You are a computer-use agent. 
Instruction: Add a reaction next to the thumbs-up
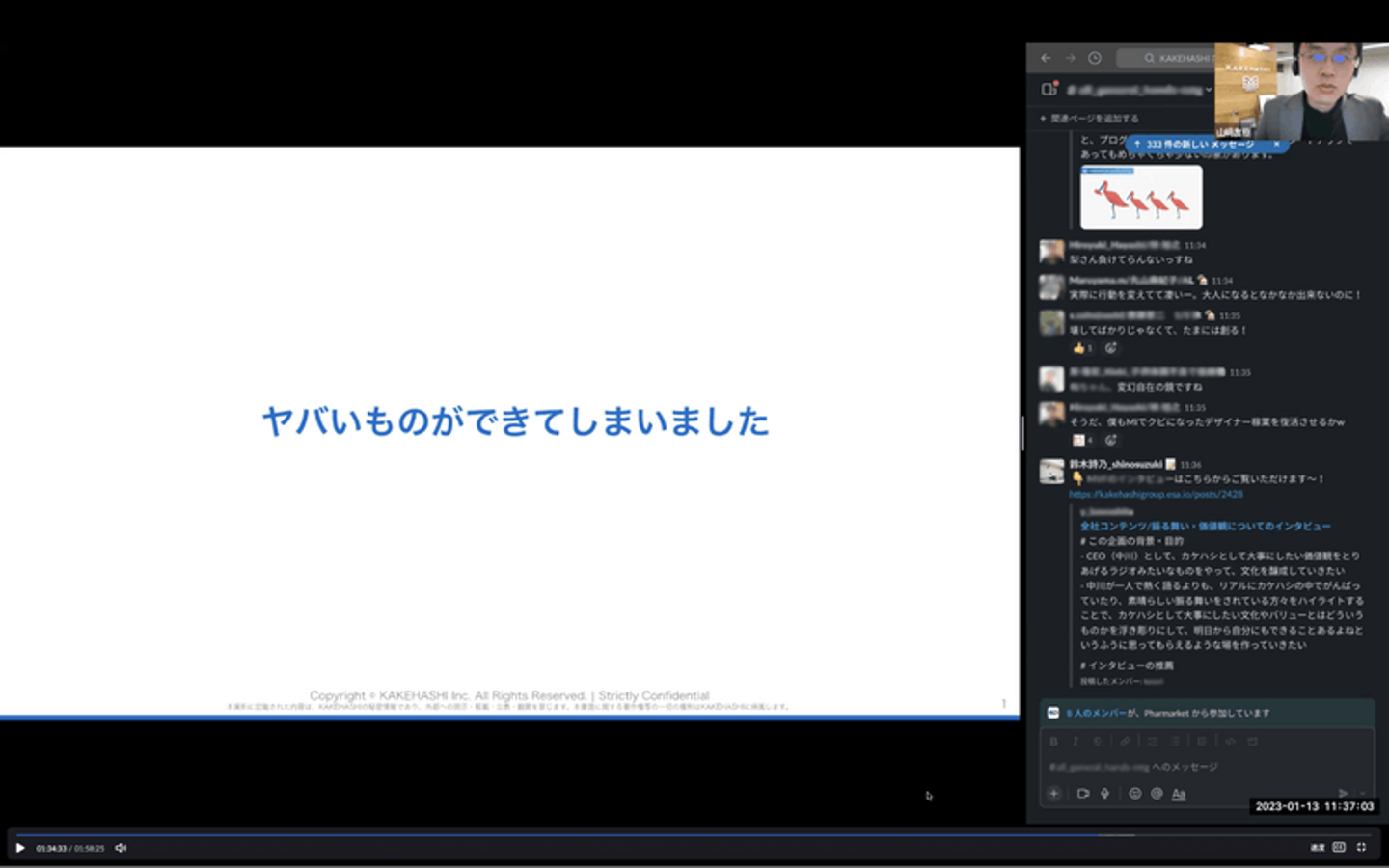[1111, 348]
